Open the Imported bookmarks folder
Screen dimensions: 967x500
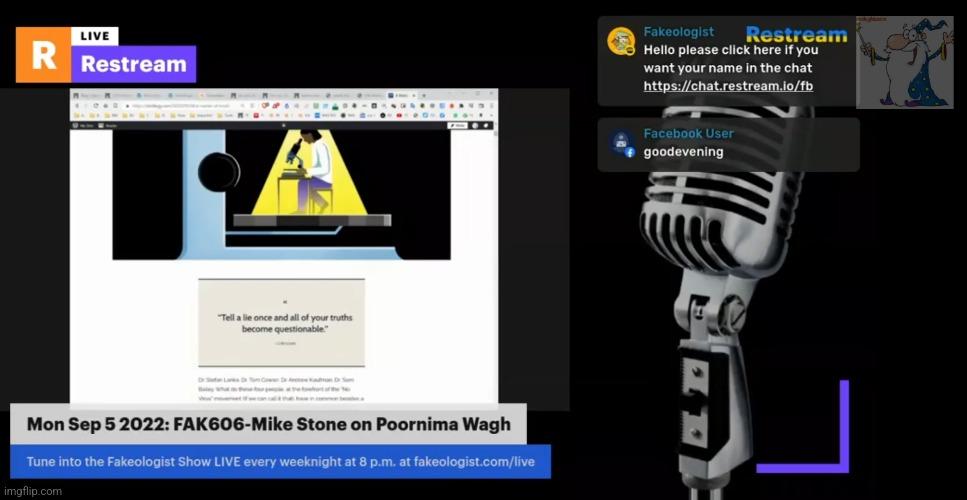[x=200, y=115]
